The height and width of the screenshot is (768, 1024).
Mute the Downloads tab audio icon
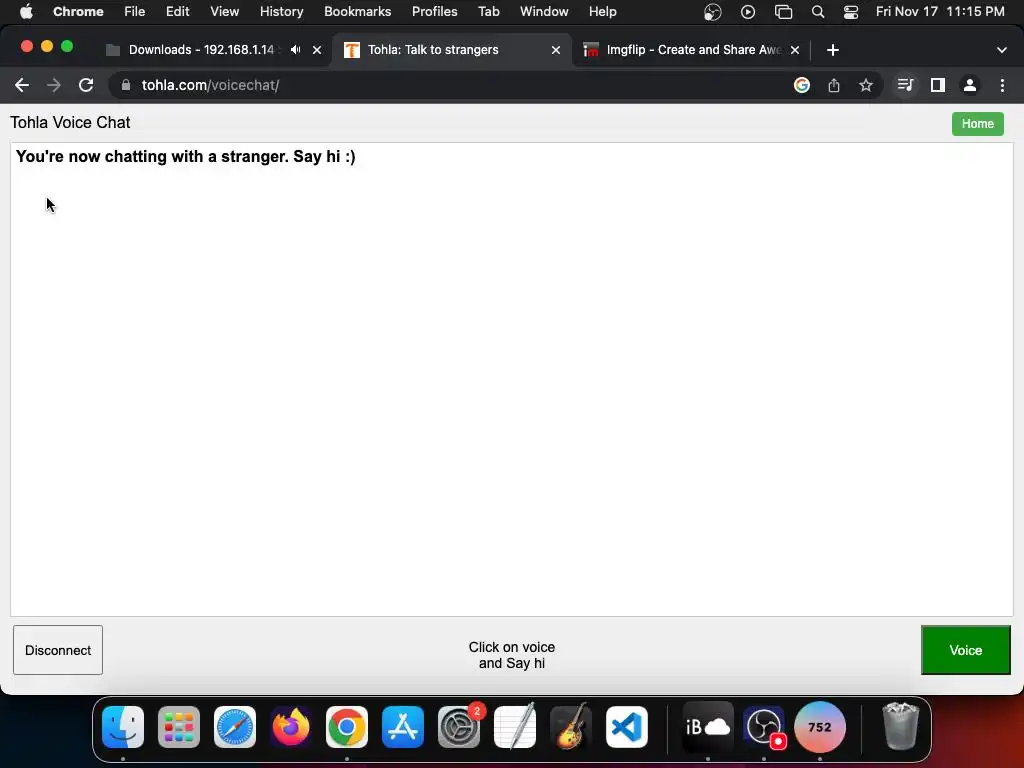tap(296, 50)
